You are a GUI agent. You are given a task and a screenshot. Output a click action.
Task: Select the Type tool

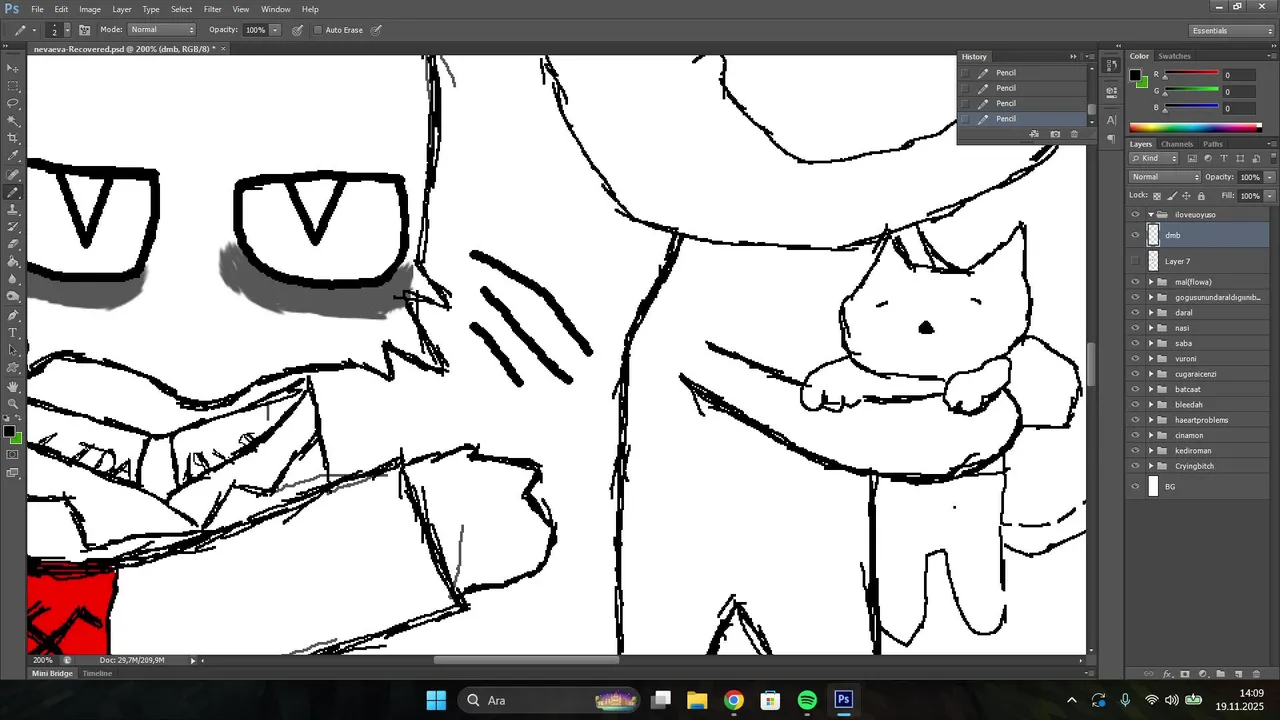tap(13, 332)
